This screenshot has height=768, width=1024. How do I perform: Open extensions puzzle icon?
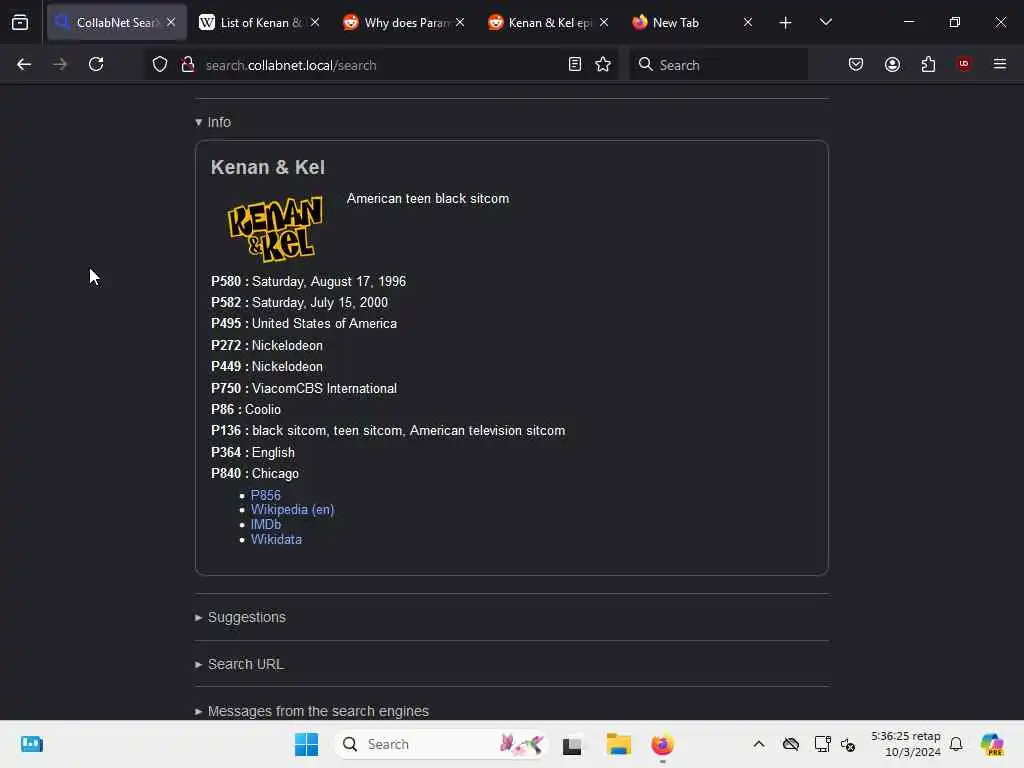coord(928,64)
